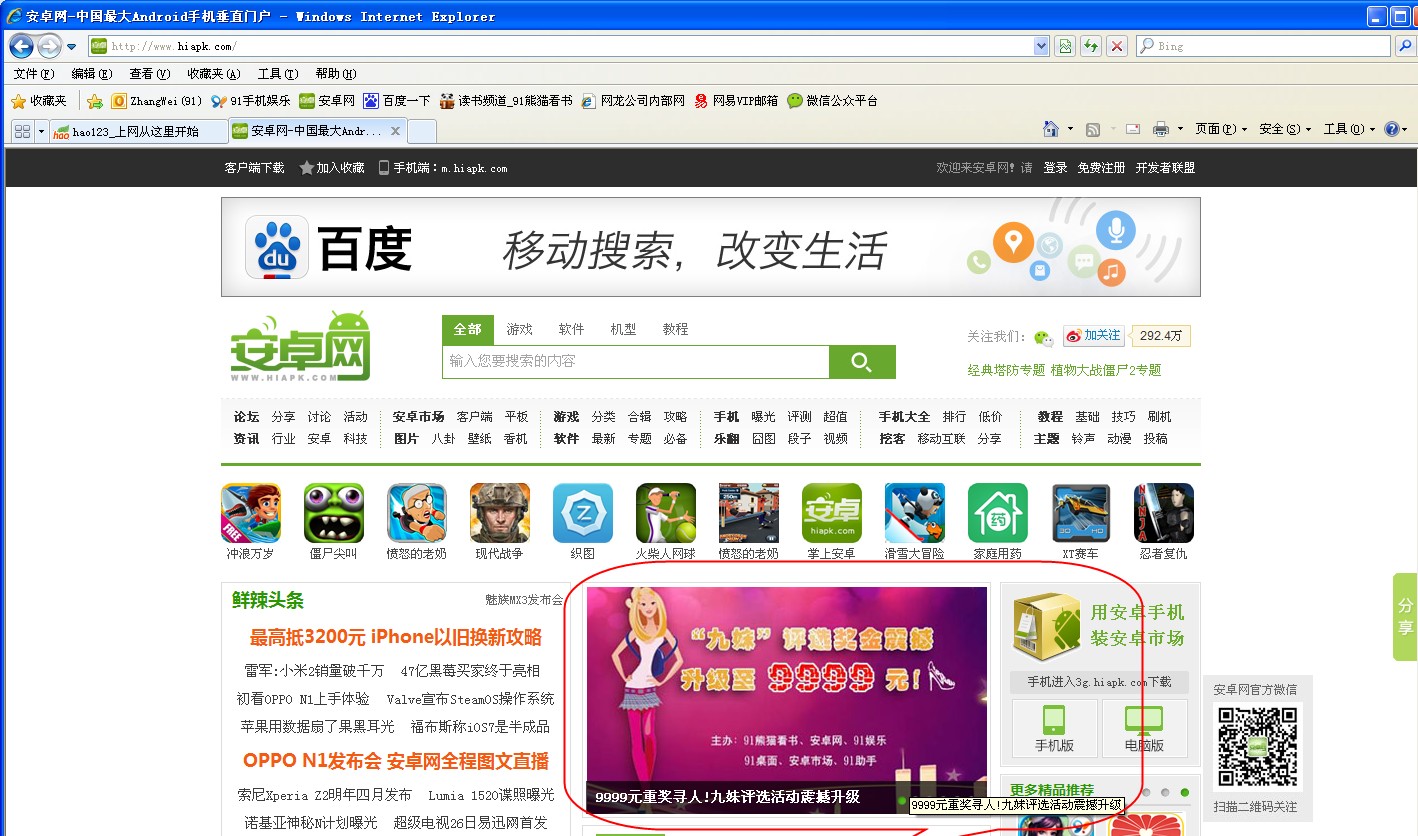
Task: Click the Refresh page icon
Action: pos(1091,46)
